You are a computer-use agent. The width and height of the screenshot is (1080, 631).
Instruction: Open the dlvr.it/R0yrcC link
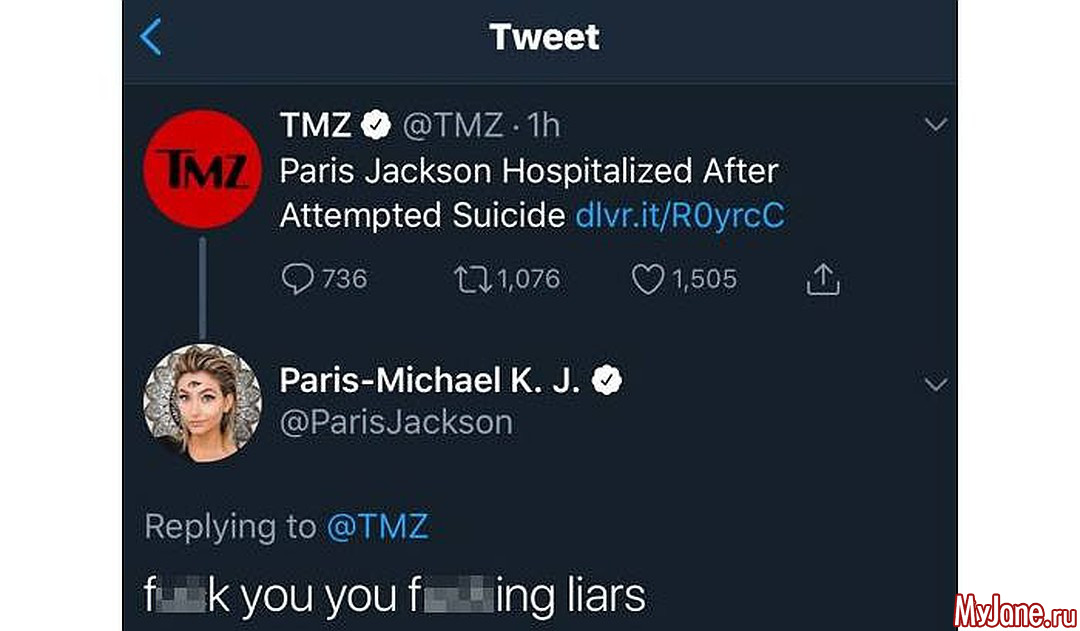point(680,215)
